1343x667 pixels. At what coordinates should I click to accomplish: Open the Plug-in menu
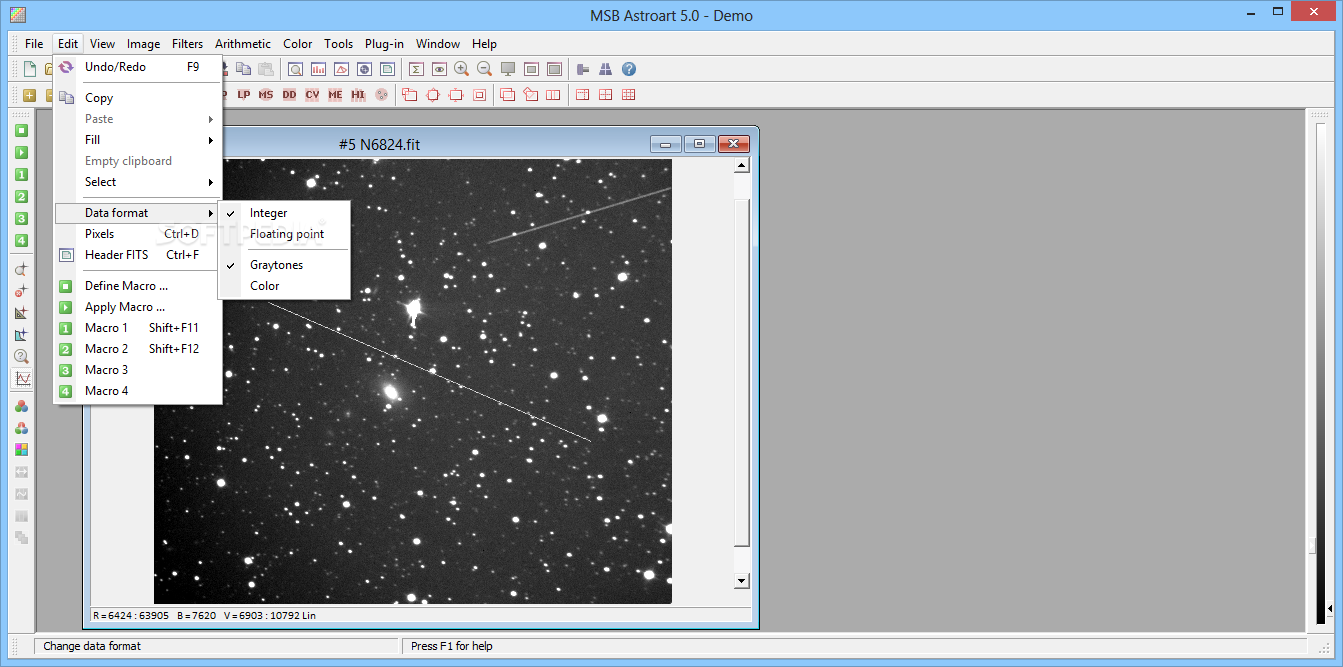pos(384,44)
